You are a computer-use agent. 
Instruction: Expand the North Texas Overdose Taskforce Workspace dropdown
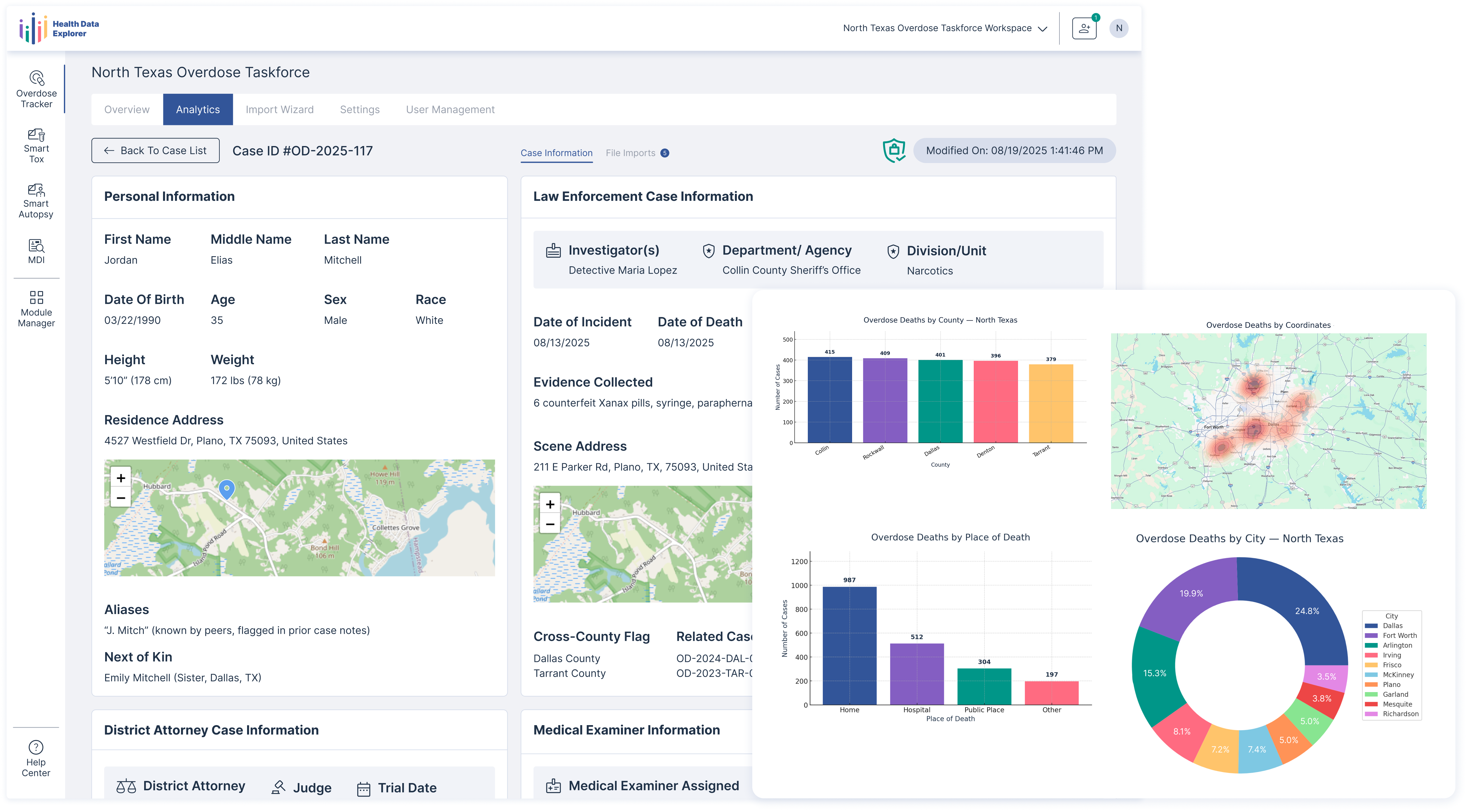(945, 29)
